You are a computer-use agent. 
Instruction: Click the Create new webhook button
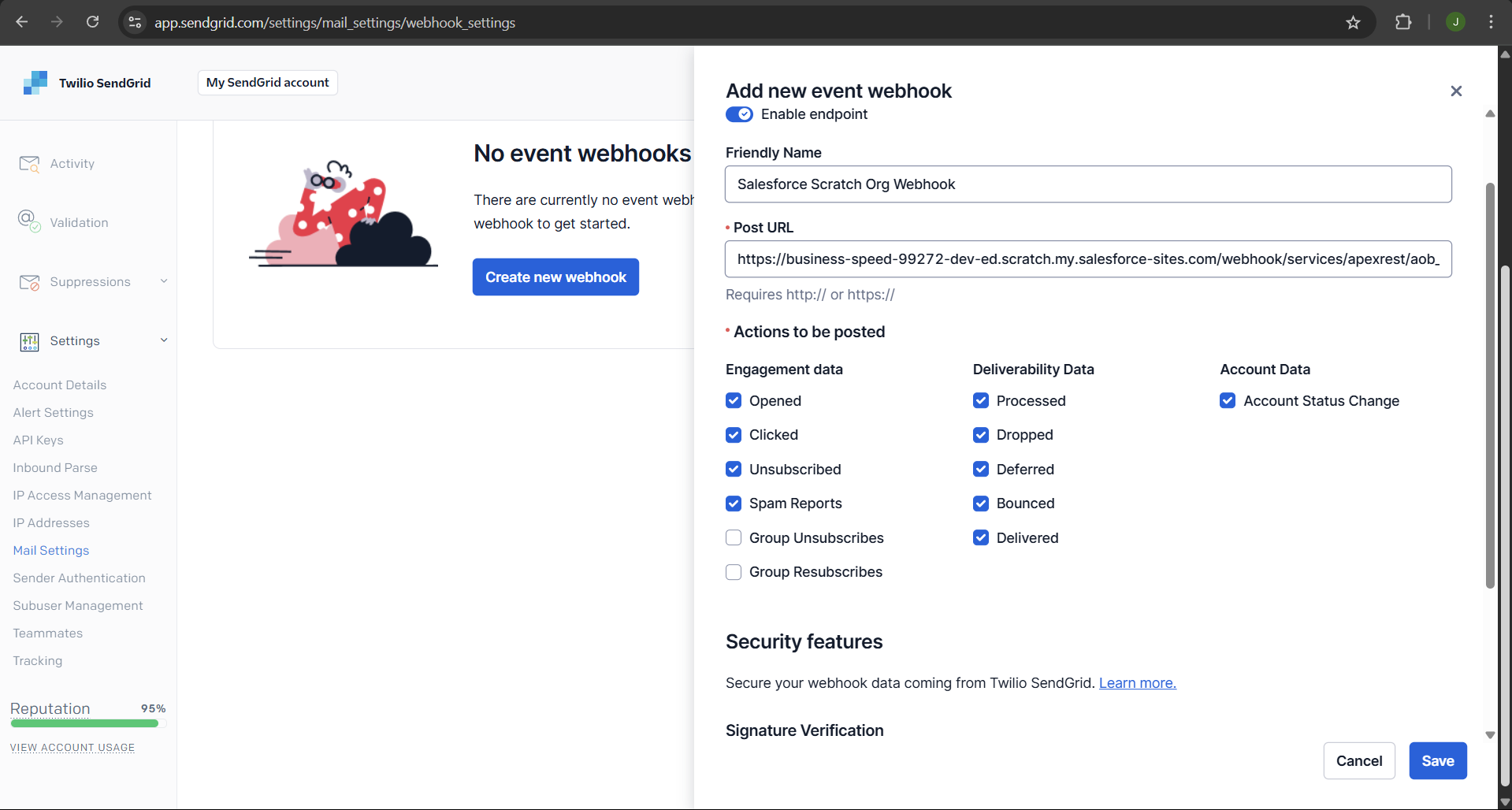click(555, 277)
